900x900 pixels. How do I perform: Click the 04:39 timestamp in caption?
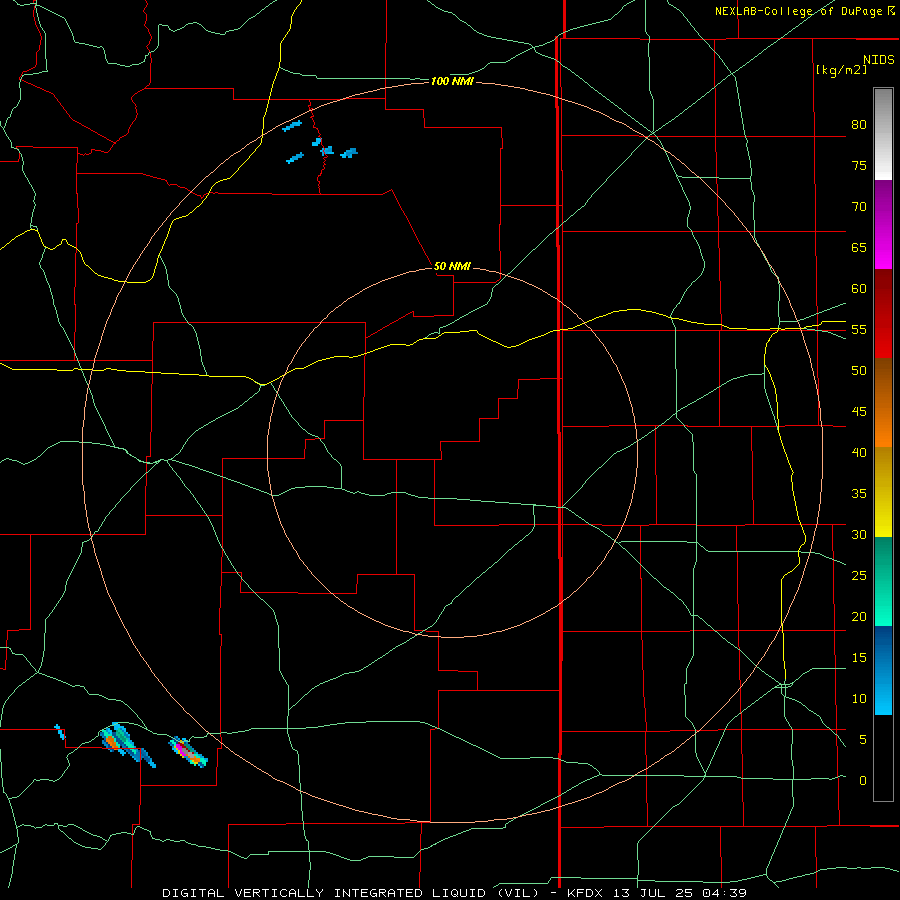tap(724, 893)
